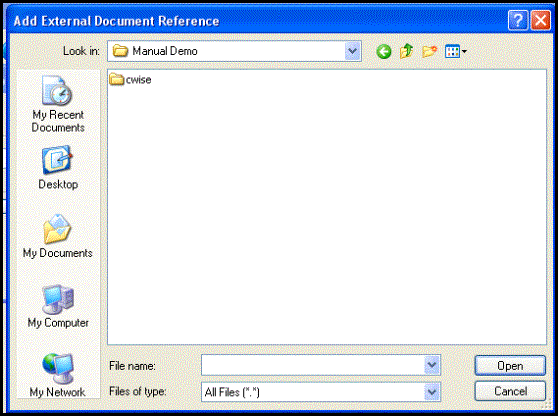This screenshot has height=417, width=559.
Task: Browse My Documents folder
Action: click(x=57, y=236)
